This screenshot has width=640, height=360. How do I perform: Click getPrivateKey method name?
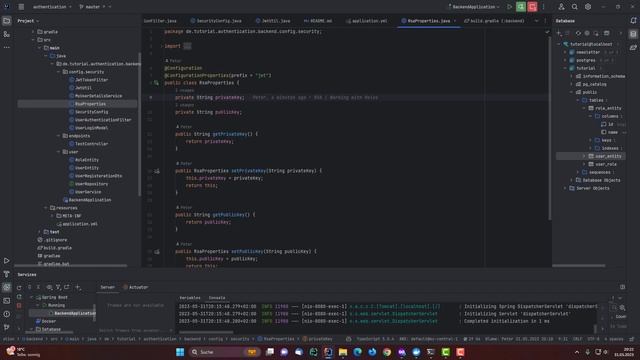(230, 134)
